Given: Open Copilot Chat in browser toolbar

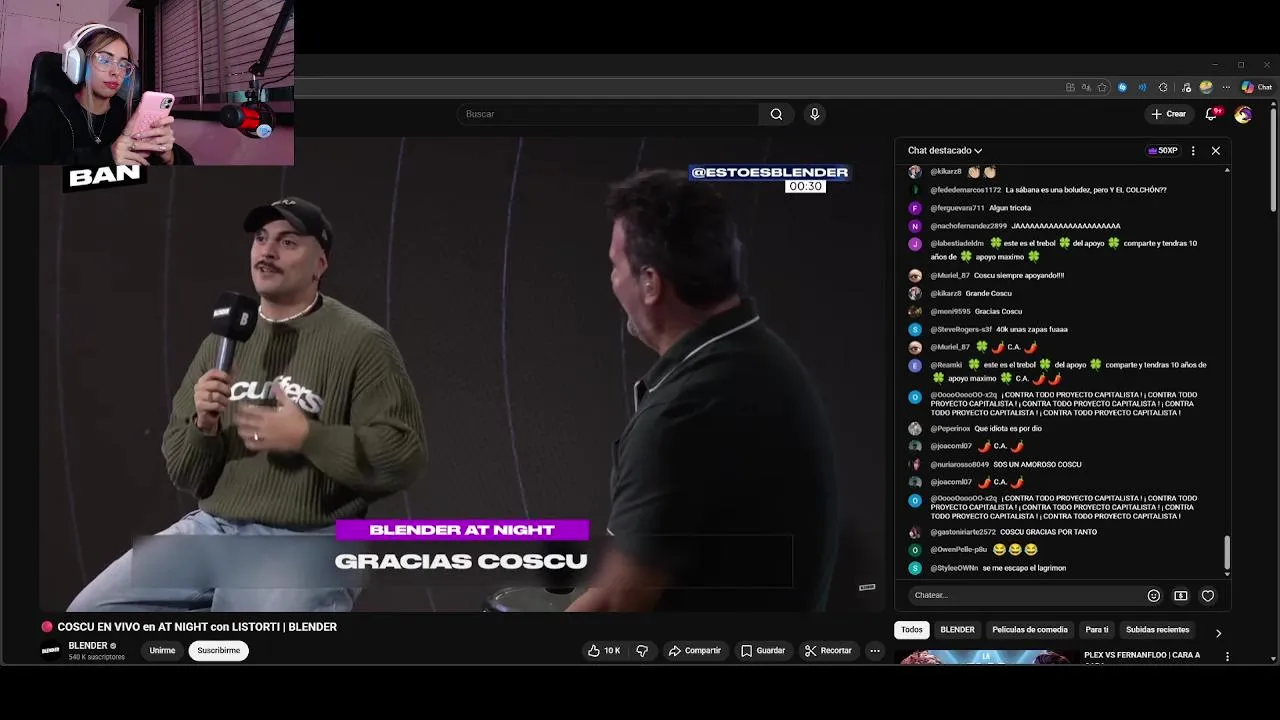Looking at the screenshot, I should (x=1257, y=87).
